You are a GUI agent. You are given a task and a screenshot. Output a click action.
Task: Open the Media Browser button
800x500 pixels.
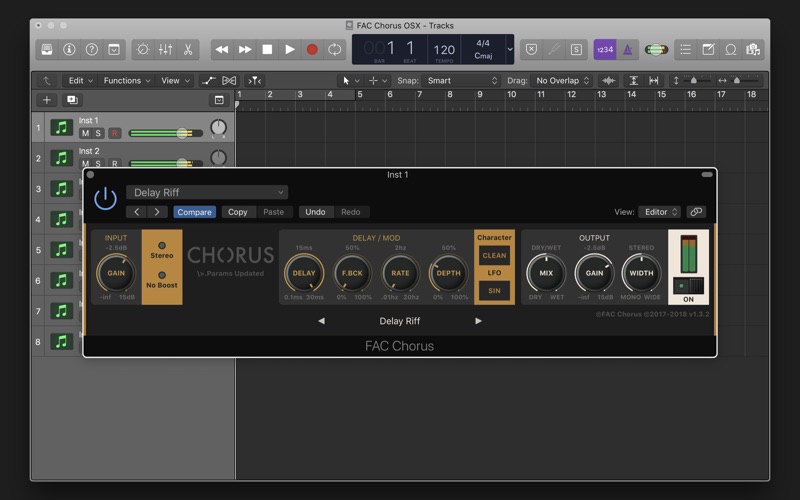[753, 49]
